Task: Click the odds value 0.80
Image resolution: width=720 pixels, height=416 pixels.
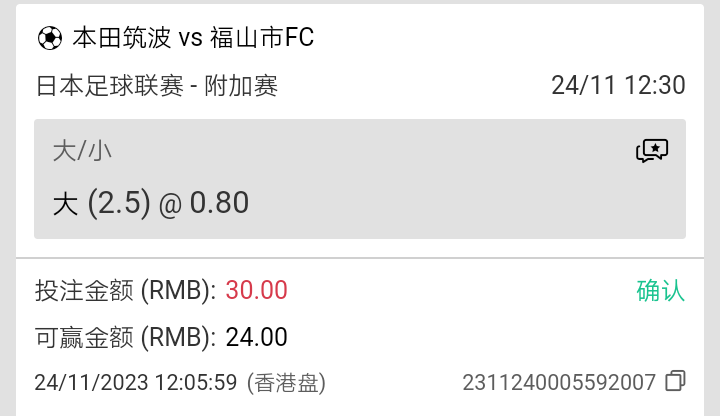Action: pyautogui.click(x=219, y=202)
